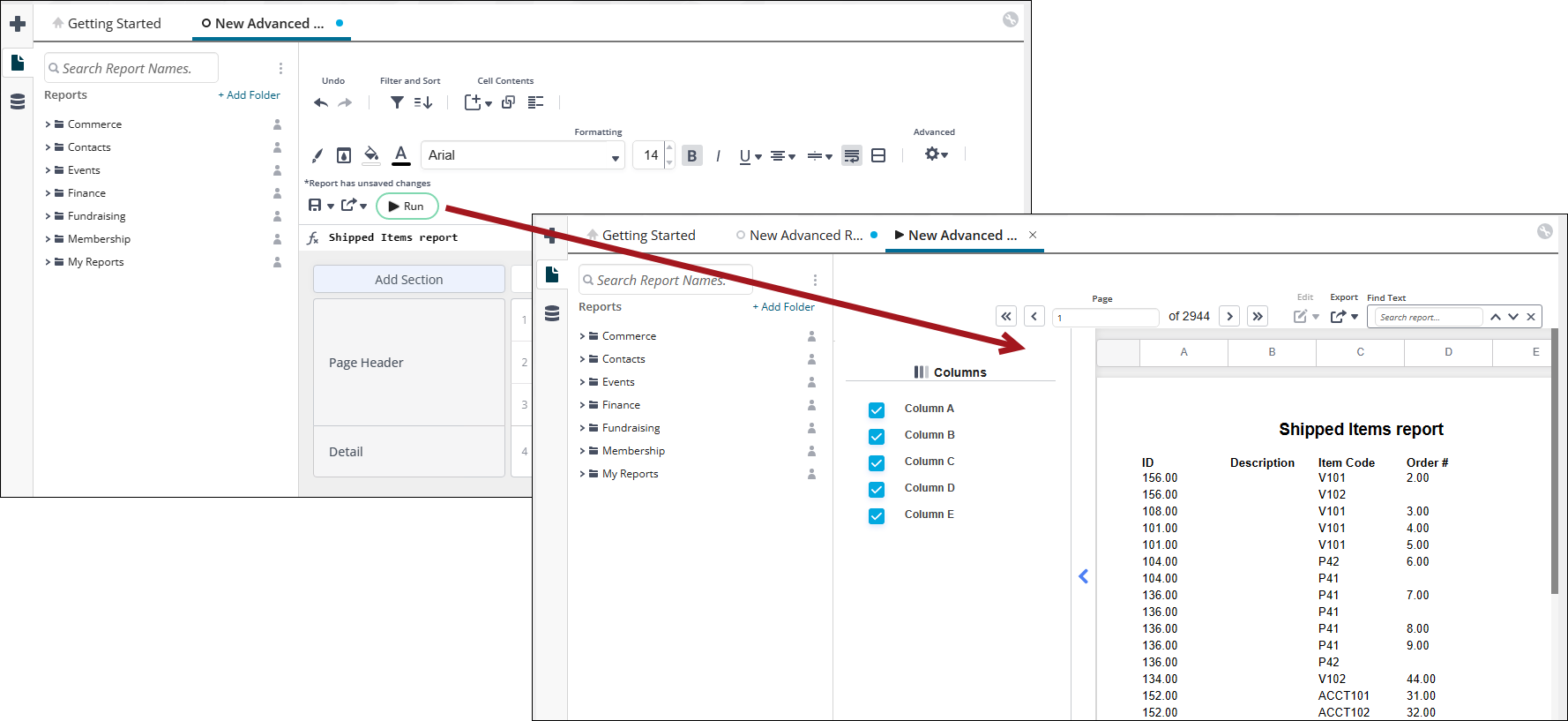Find next match with down chevron

1513,317
